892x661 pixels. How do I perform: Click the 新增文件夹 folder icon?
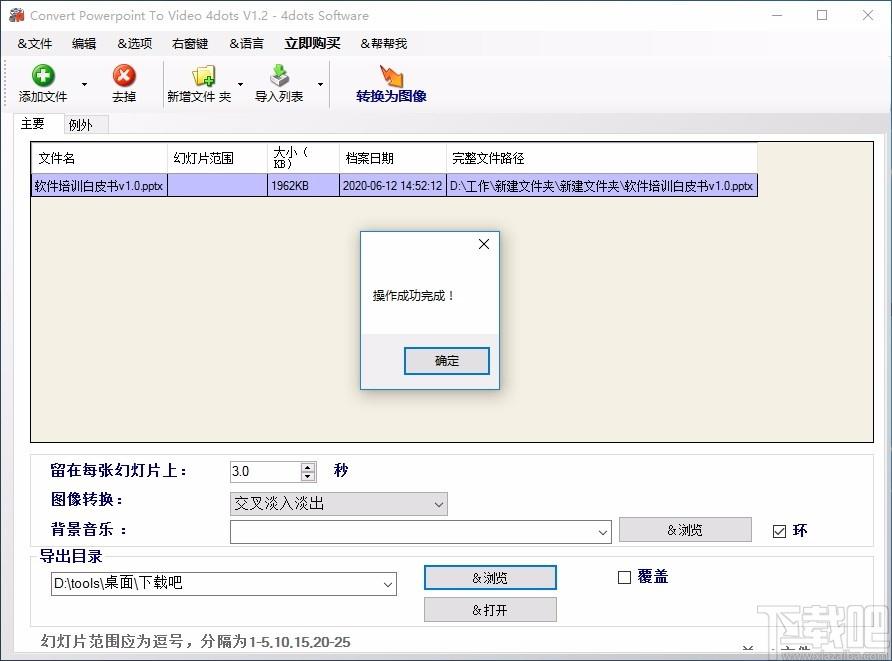point(203,76)
